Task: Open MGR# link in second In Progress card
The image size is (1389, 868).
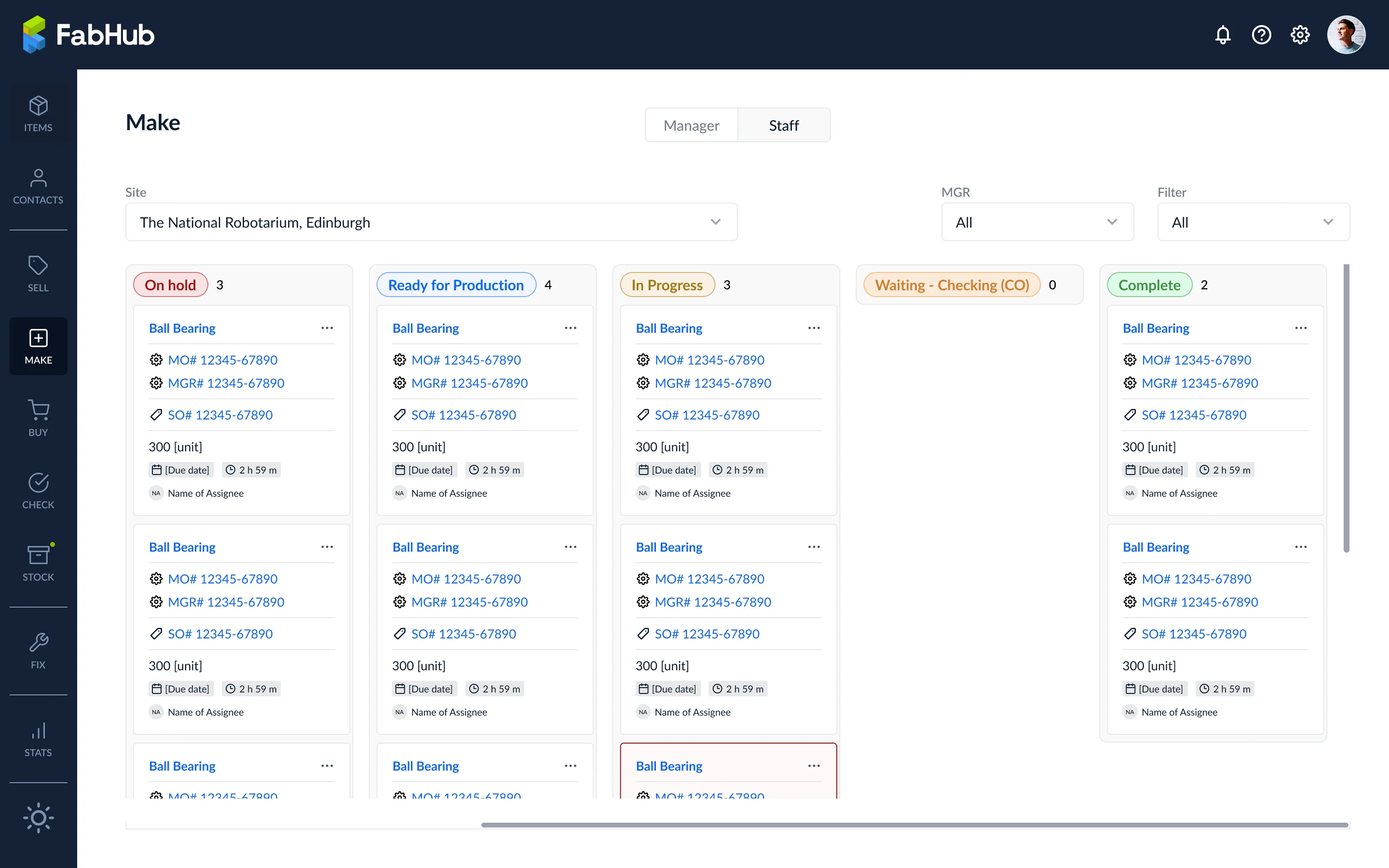Action: pos(713,602)
